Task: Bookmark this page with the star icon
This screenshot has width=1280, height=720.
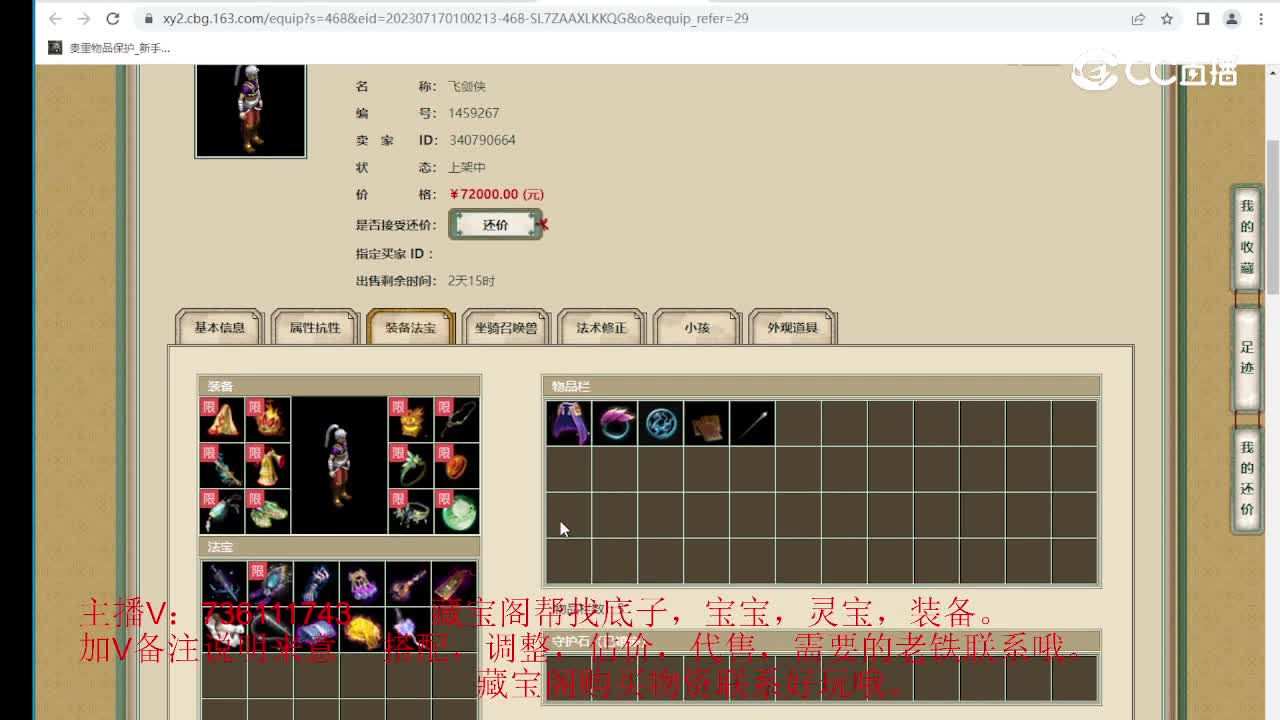Action: [1167, 19]
